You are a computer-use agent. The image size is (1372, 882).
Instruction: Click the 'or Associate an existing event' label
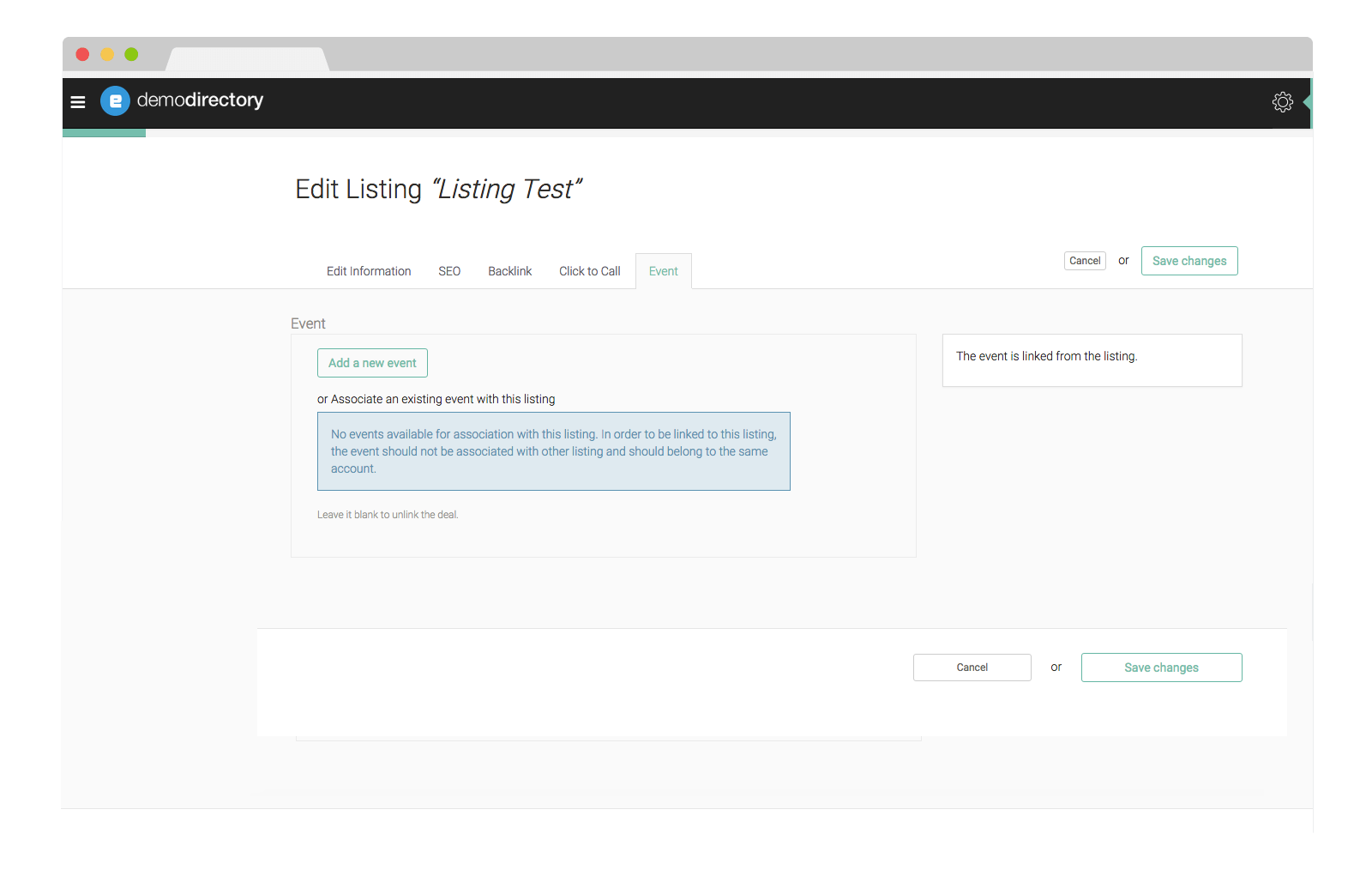[x=436, y=399]
